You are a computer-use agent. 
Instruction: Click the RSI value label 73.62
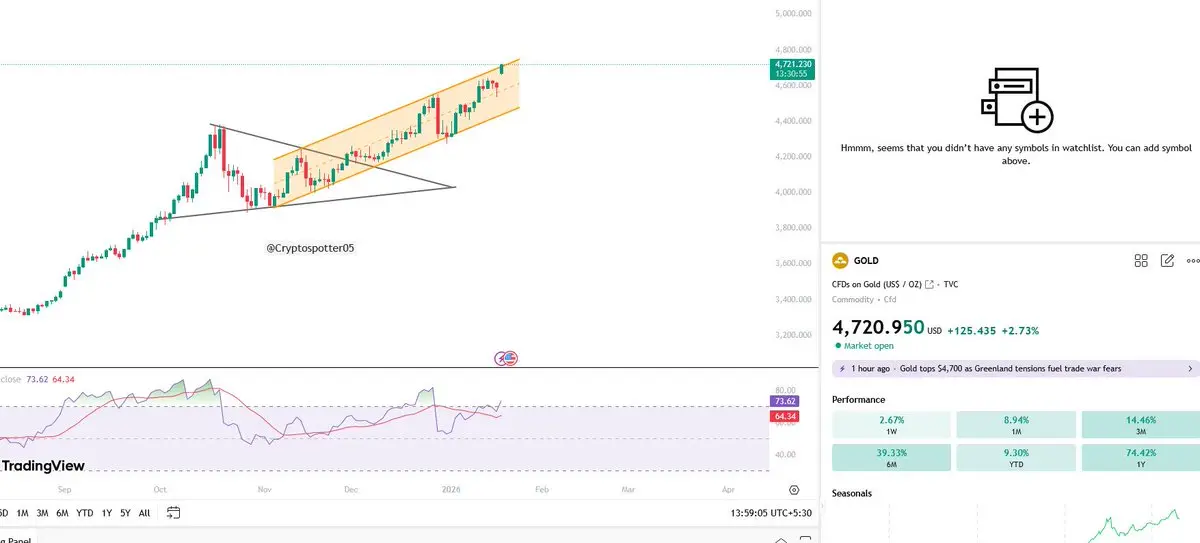pos(783,400)
